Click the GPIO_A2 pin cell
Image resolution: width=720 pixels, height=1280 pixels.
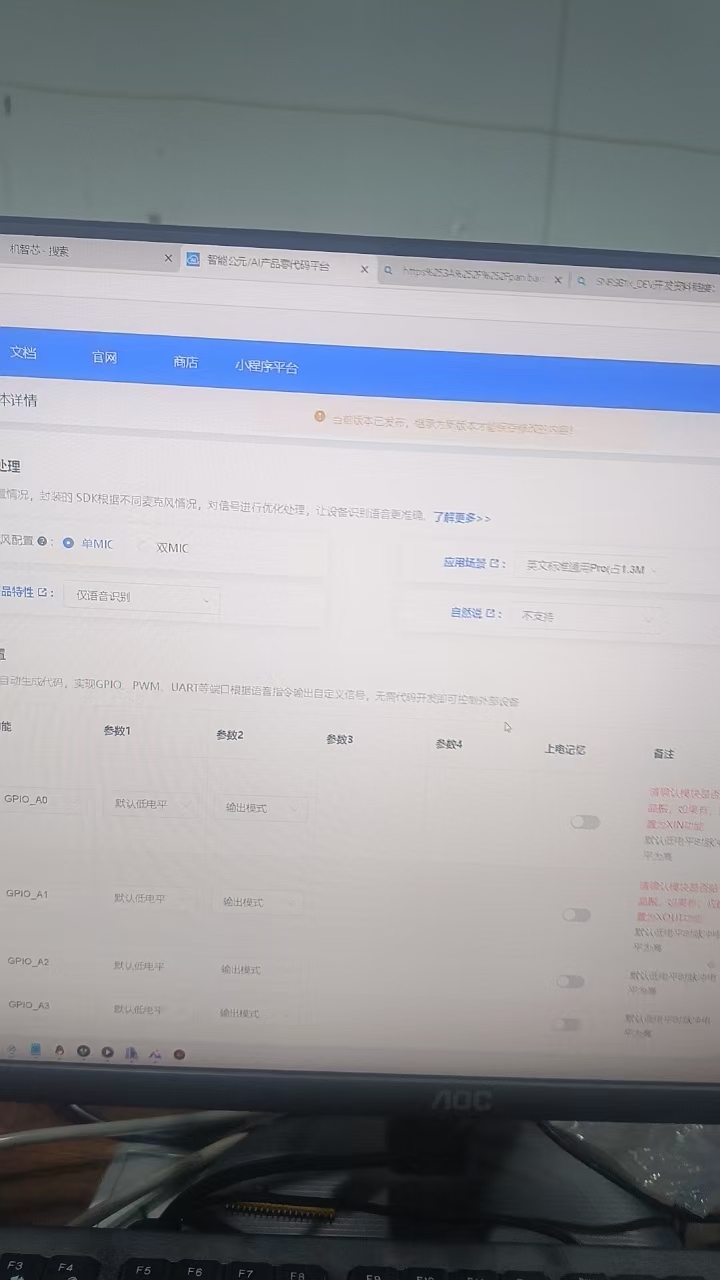click(28, 961)
